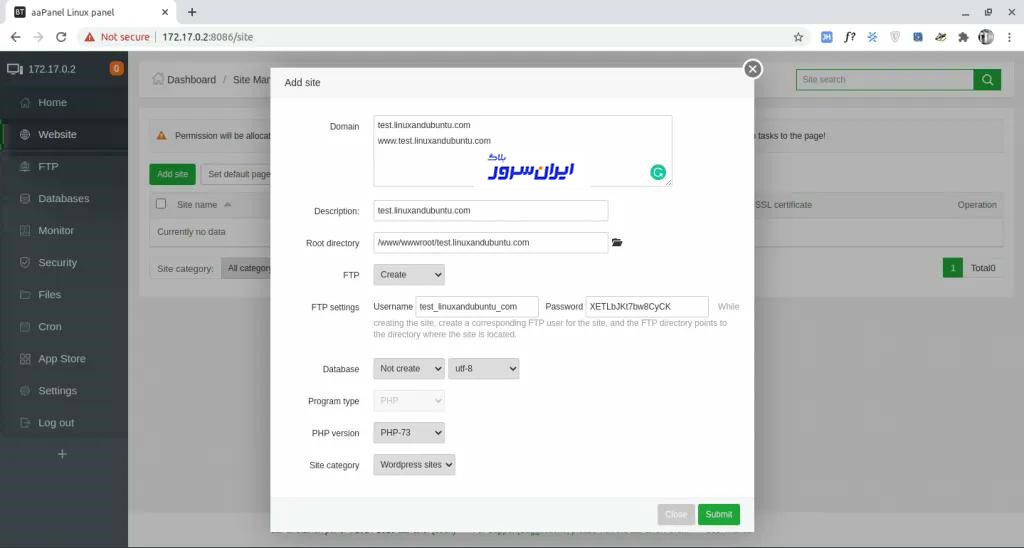Click the Grammarly icon in Domain box
The height and width of the screenshot is (548, 1024).
point(658,172)
